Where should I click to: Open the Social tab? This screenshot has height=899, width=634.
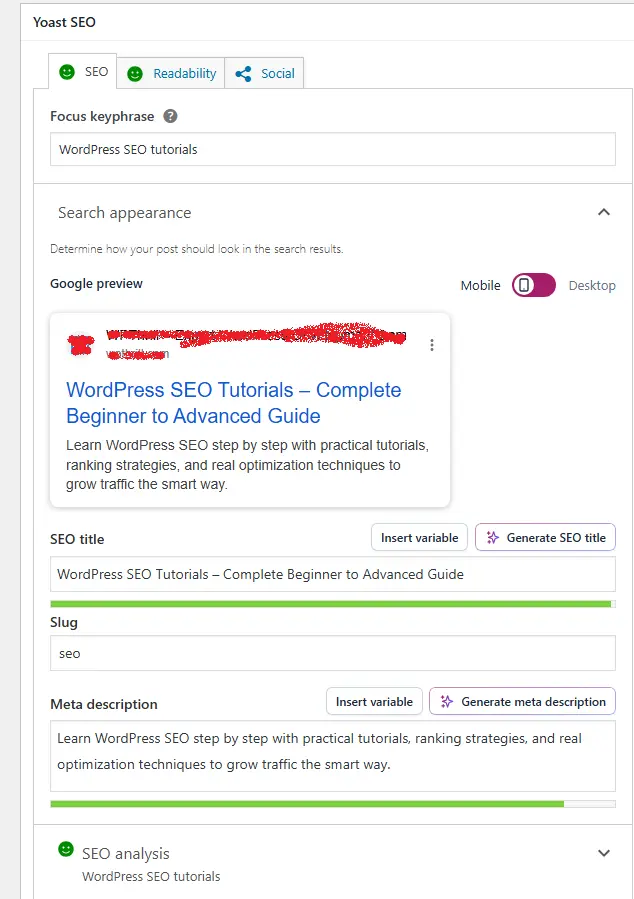point(264,73)
